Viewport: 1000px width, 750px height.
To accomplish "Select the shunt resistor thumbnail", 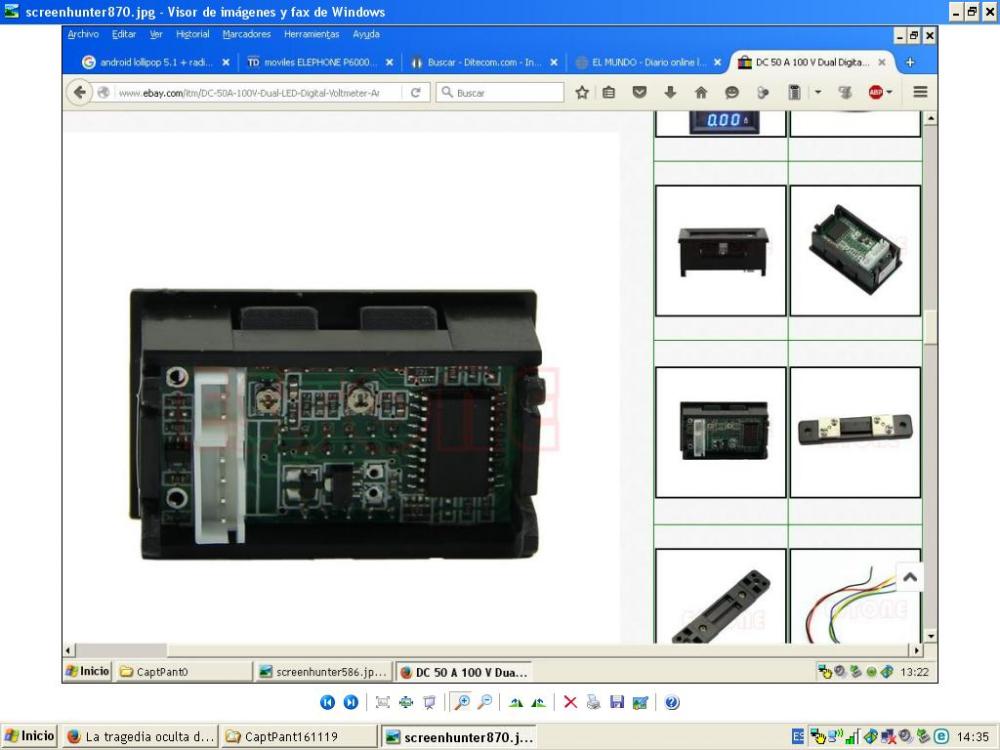I will click(855, 432).
